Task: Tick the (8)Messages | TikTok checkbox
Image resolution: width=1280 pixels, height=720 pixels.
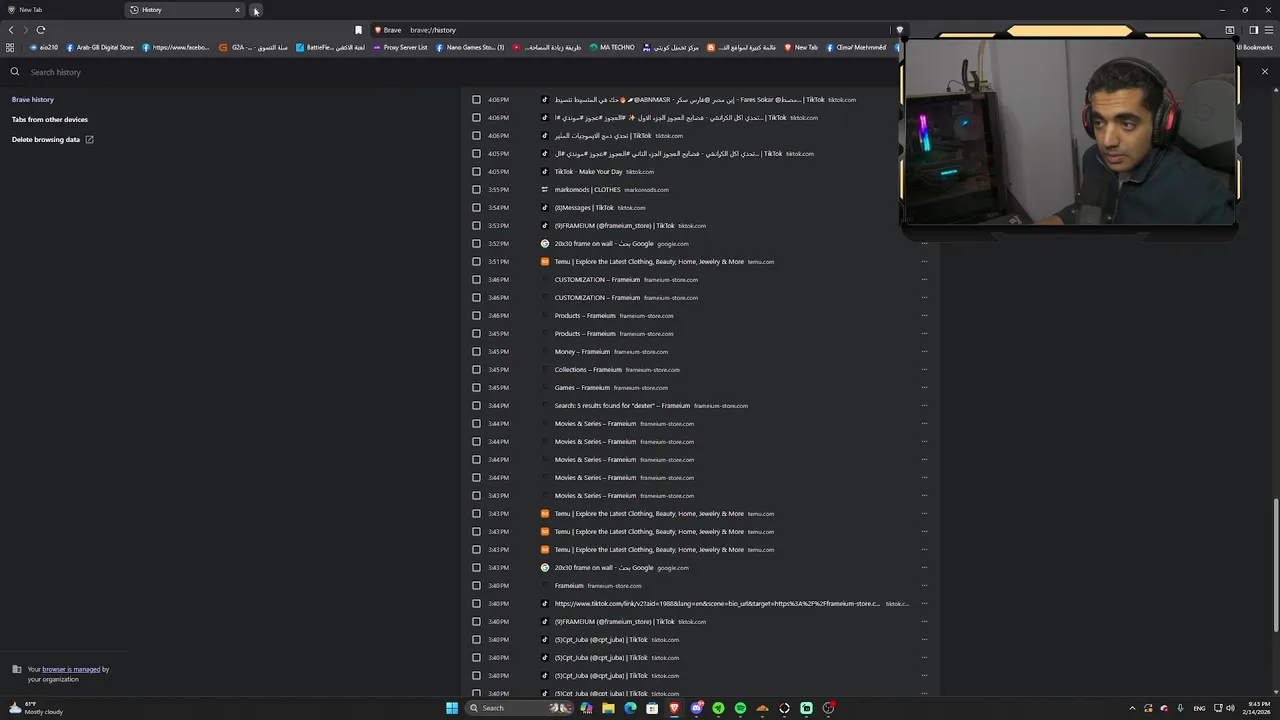Action: pyautogui.click(x=476, y=208)
